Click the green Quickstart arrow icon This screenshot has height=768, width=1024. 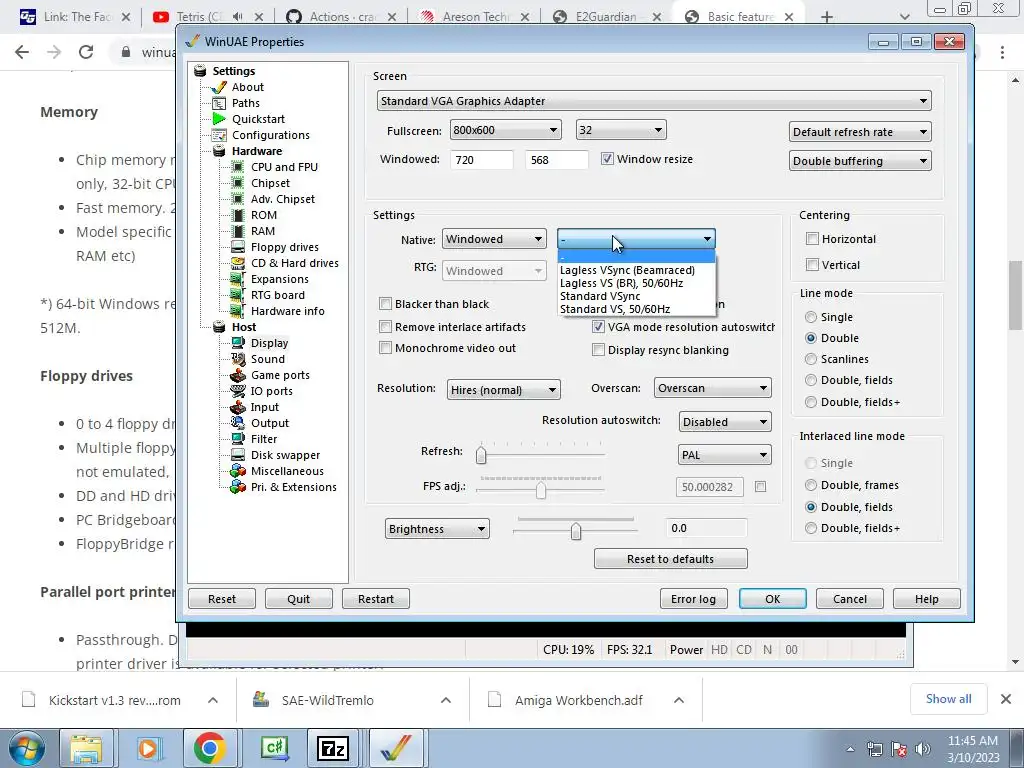coord(219,119)
